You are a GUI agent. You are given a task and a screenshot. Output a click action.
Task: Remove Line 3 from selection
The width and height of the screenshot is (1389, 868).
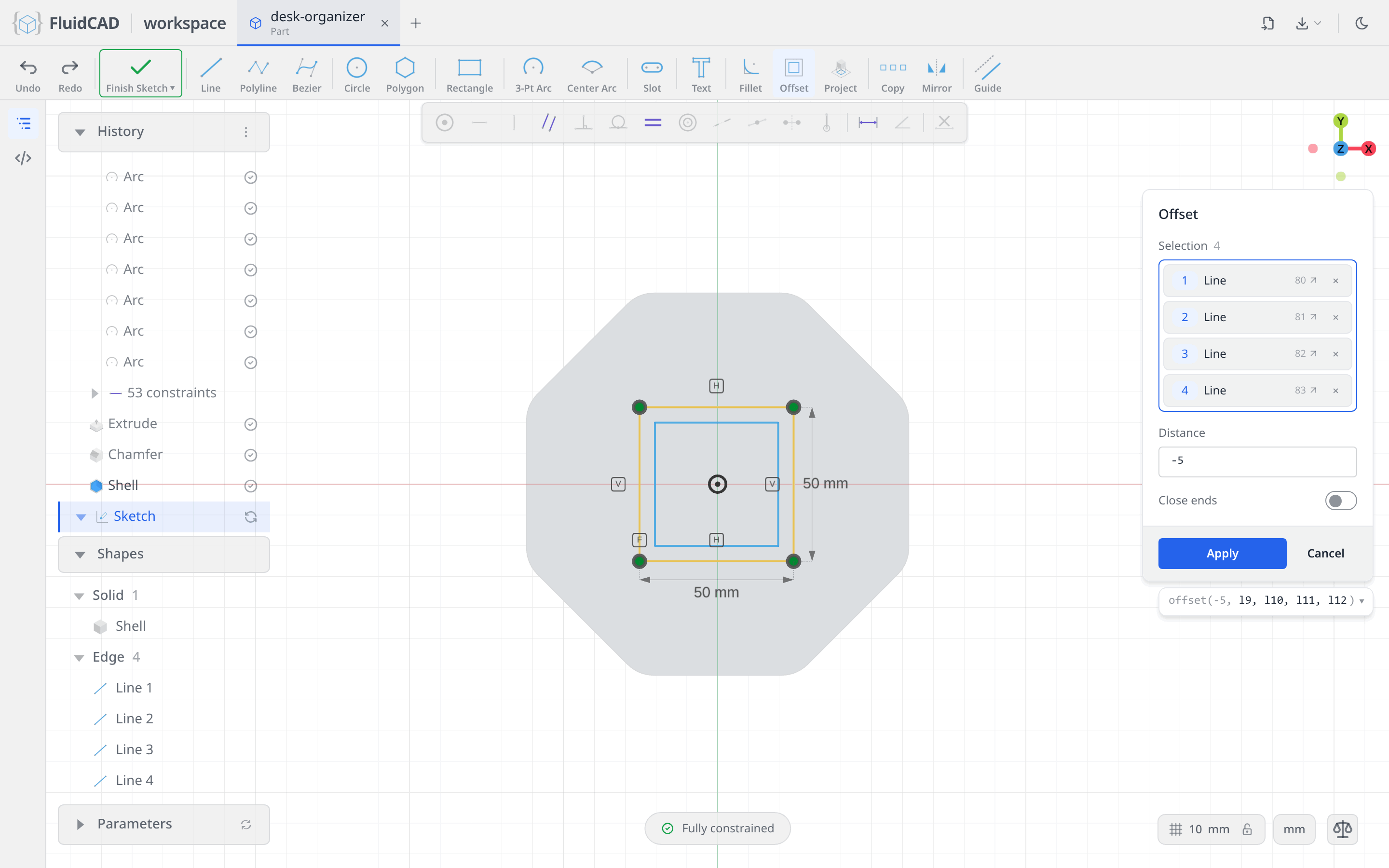pyautogui.click(x=1335, y=354)
